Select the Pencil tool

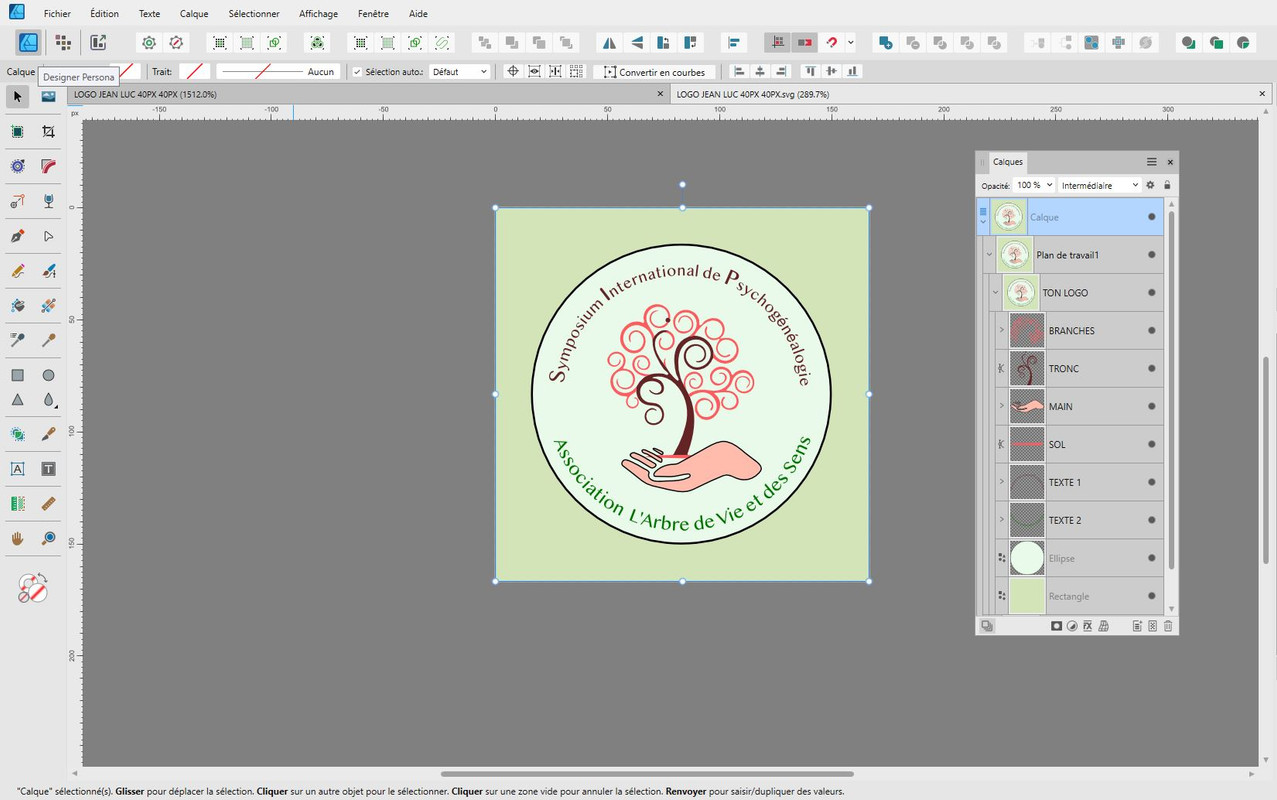pyautogui.click(x=17, y=271)
